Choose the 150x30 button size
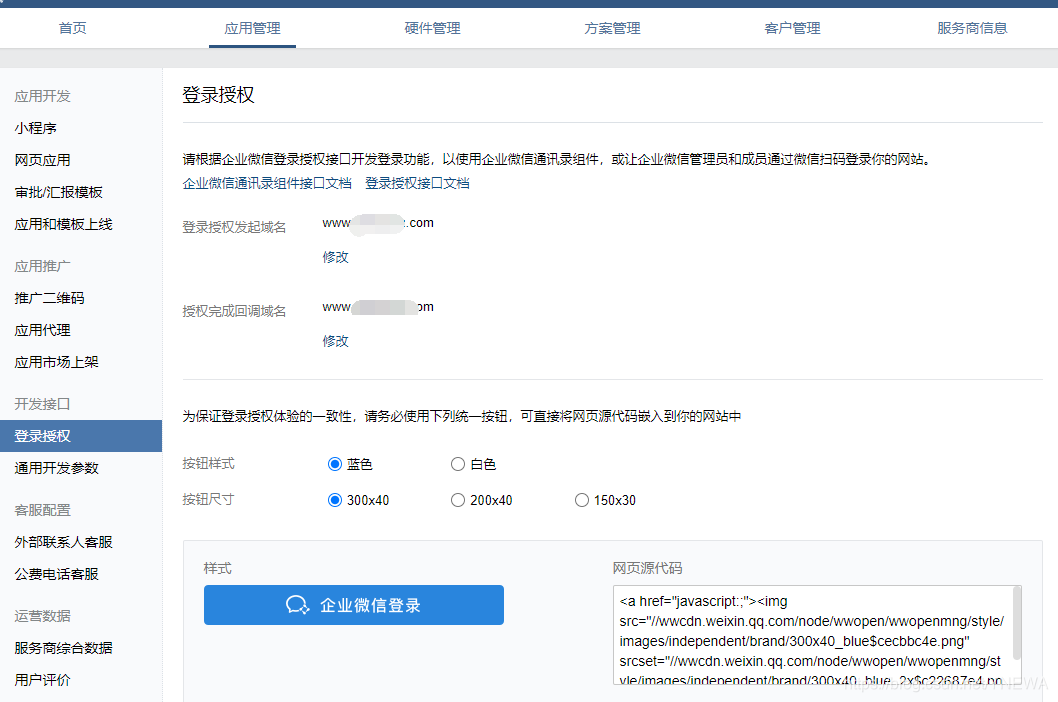Image resolution: width=1058 pixels, height=702 pixels. coord(582,500)
